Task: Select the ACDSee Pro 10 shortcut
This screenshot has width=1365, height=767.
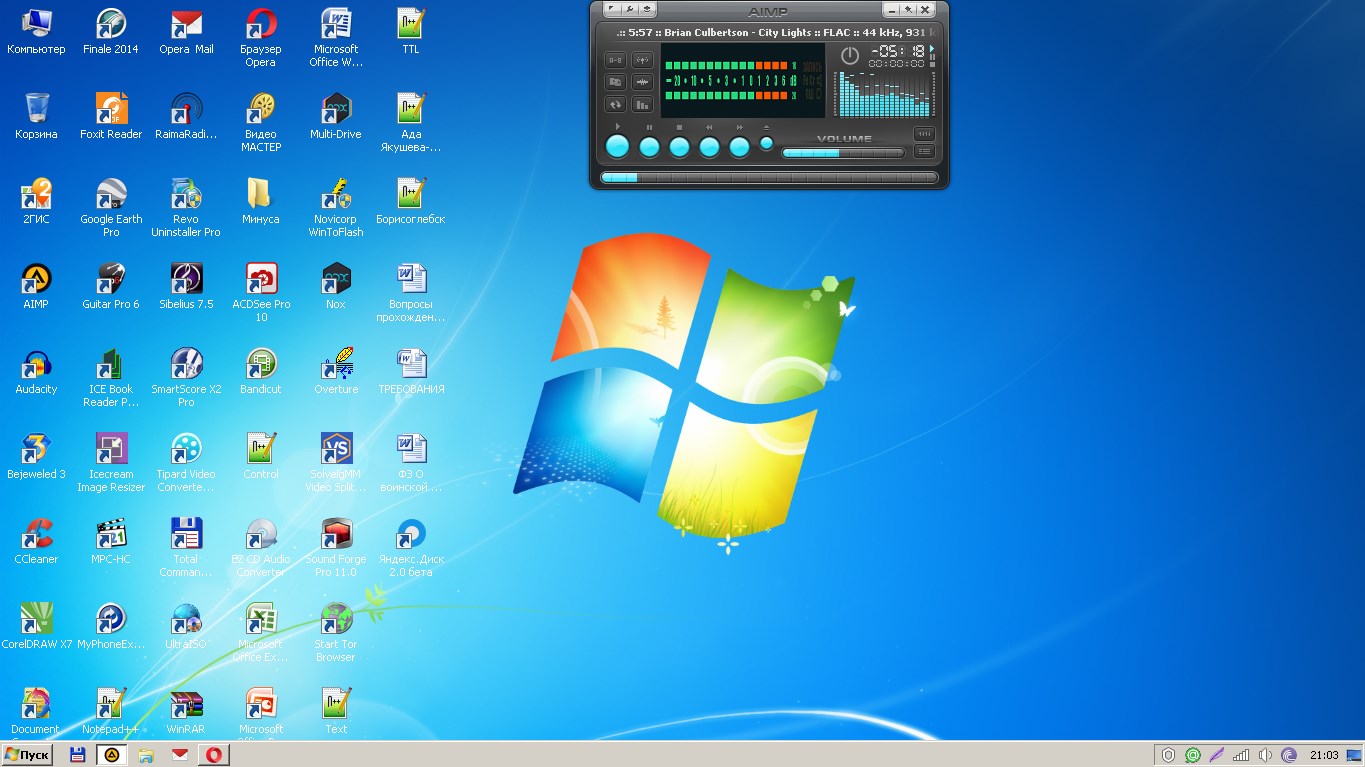Action: click(261, 294)
